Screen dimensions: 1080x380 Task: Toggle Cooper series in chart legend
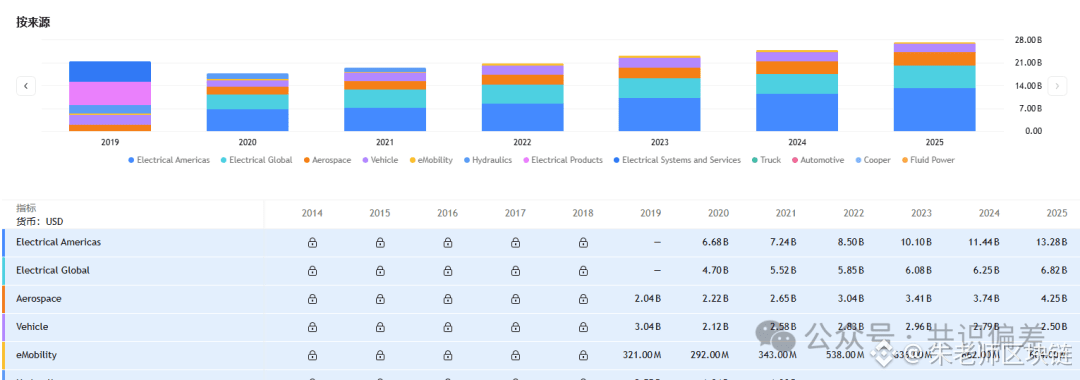click(x=872, y=160)
